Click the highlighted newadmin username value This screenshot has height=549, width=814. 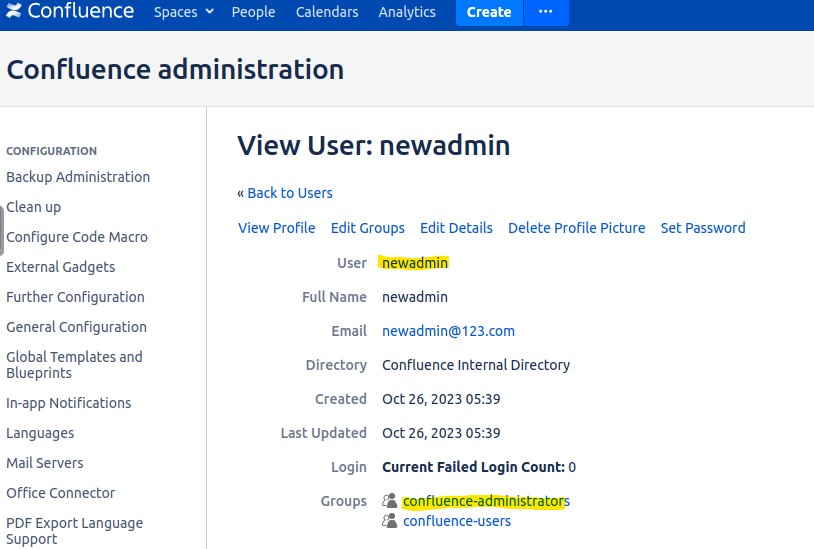pos(415,263)
